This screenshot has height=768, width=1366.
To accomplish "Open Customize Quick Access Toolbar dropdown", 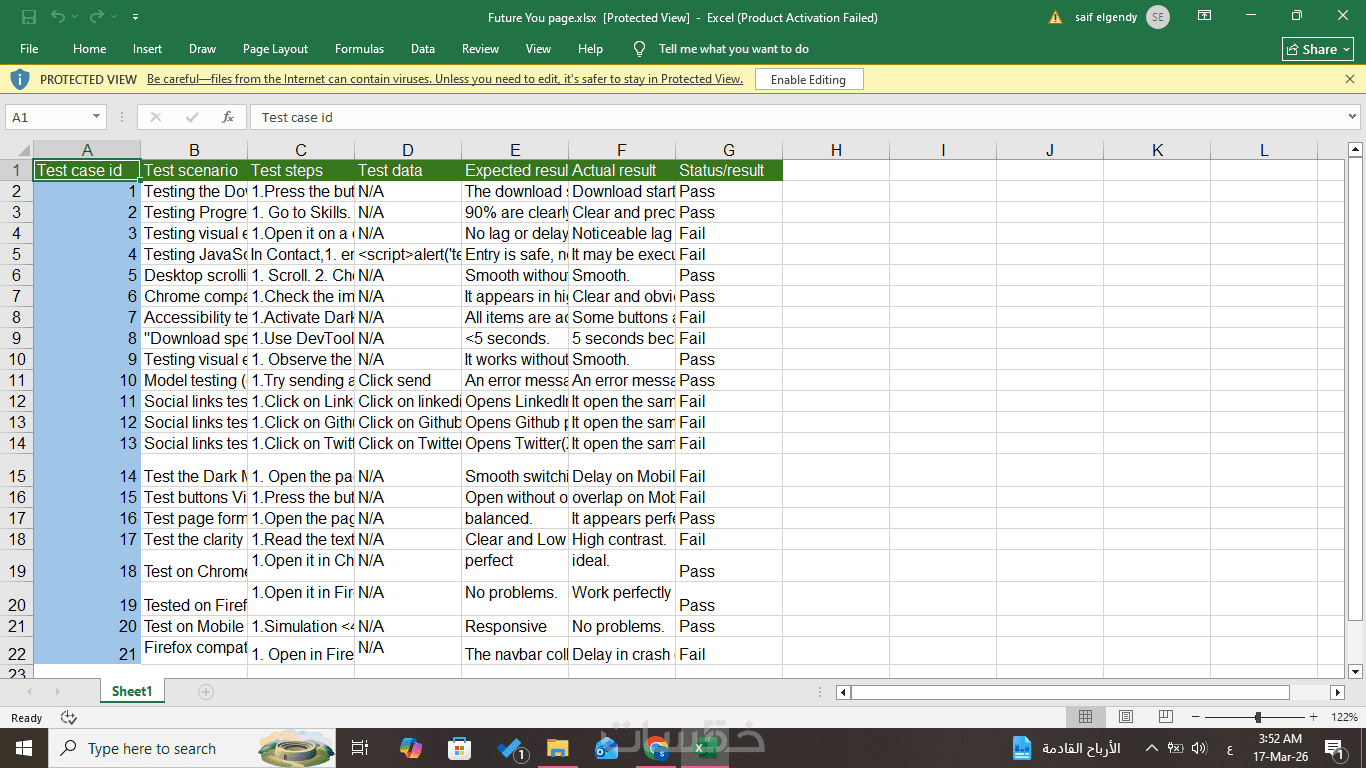I will click(x=135, y=17).
